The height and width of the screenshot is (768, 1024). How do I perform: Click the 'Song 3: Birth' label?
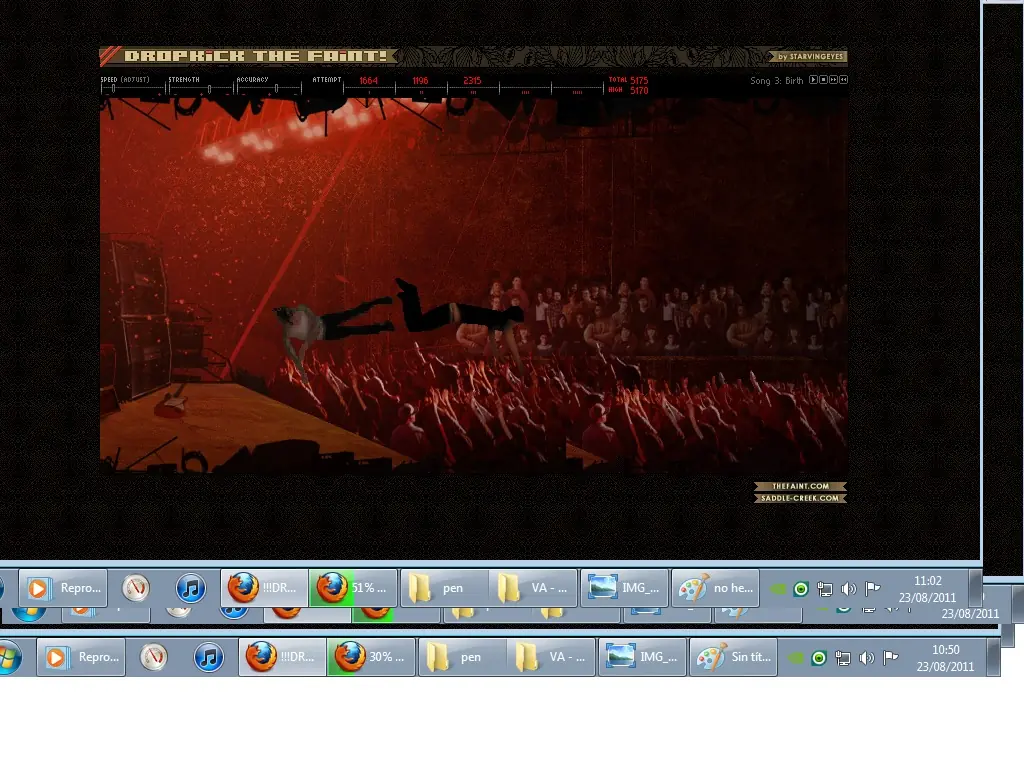coord(776,80)
